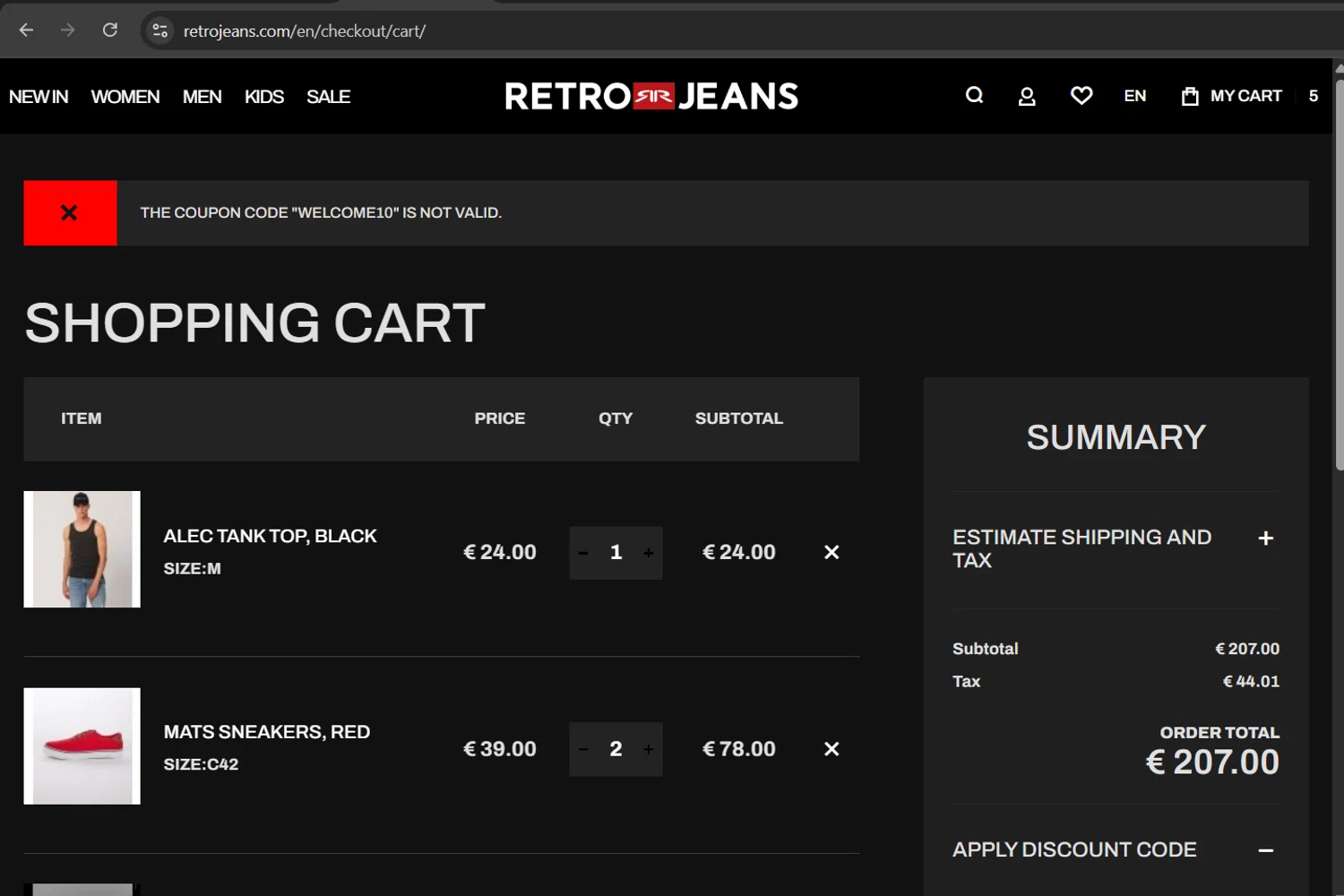Increase Alec Tank Top quantity with plus

click(x=649, y=553)
